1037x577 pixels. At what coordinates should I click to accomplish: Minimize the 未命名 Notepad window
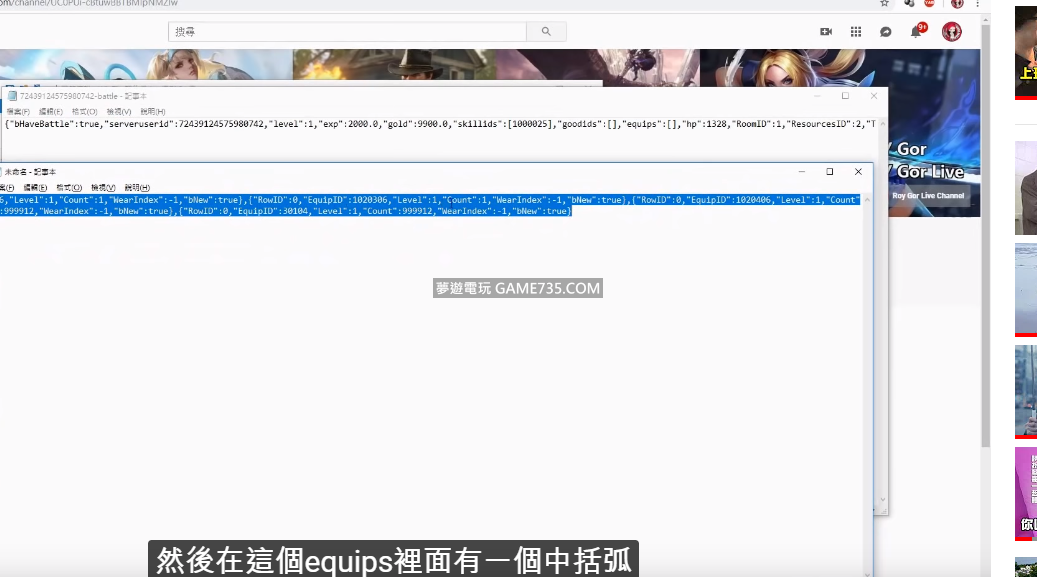coord(802,171)
